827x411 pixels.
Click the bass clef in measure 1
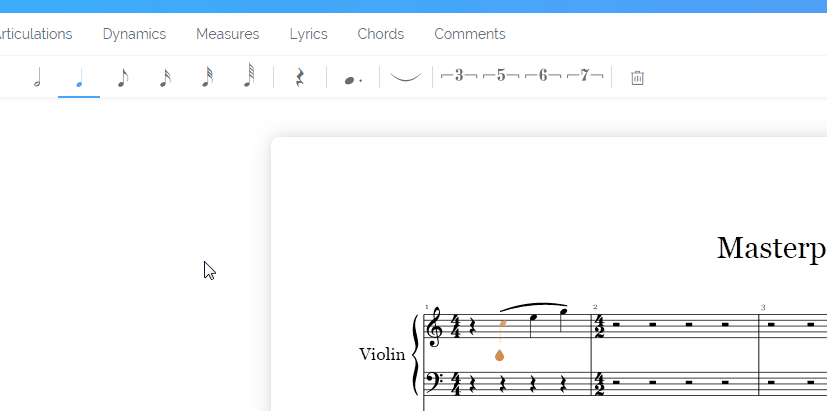(435, 381)
